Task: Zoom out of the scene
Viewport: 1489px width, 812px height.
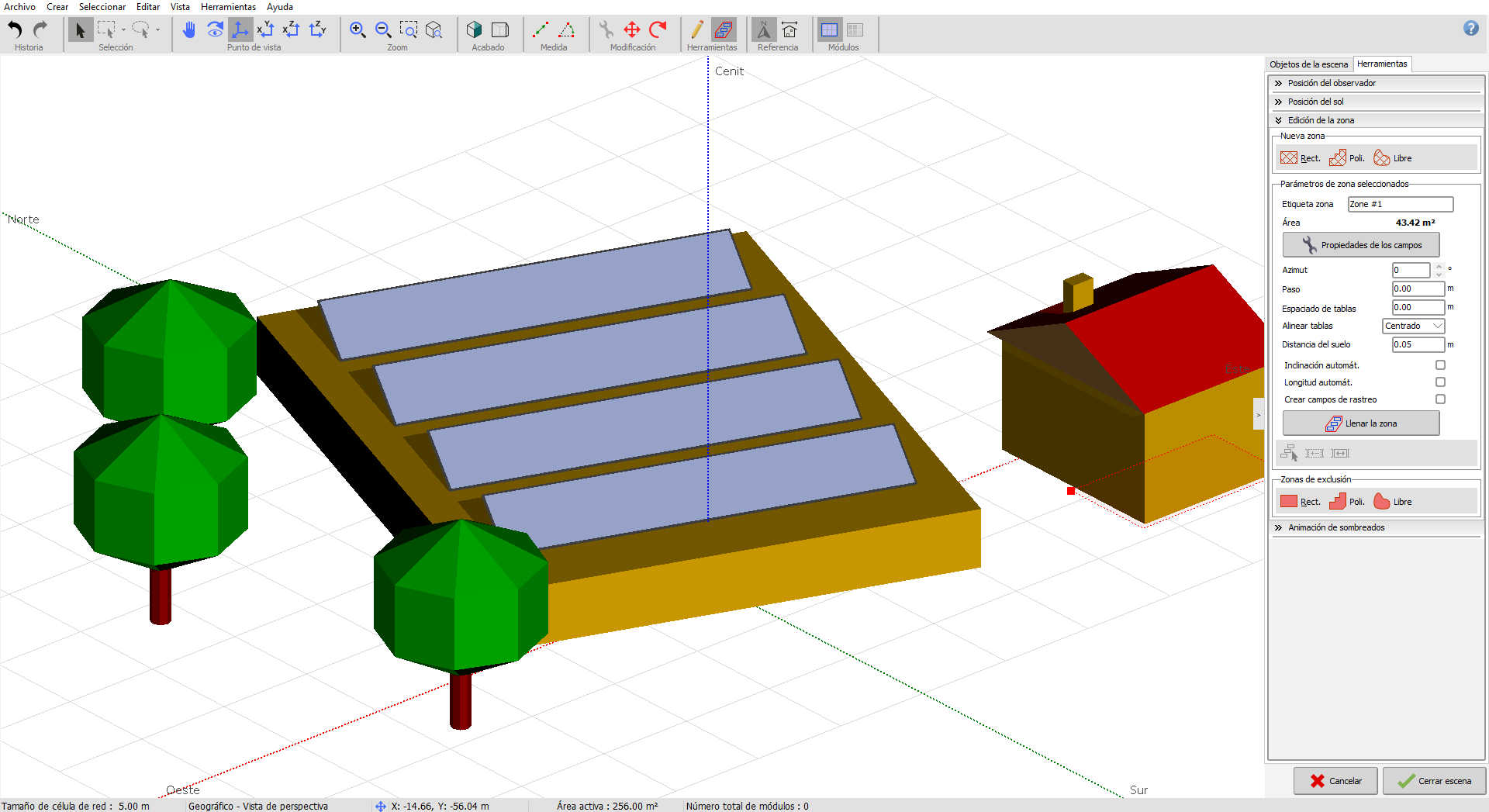Action: (x=383, y=29)
